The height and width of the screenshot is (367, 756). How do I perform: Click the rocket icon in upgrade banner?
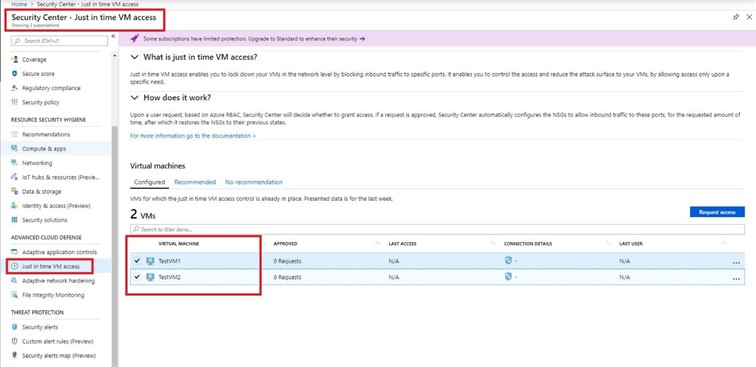point(135,38)
